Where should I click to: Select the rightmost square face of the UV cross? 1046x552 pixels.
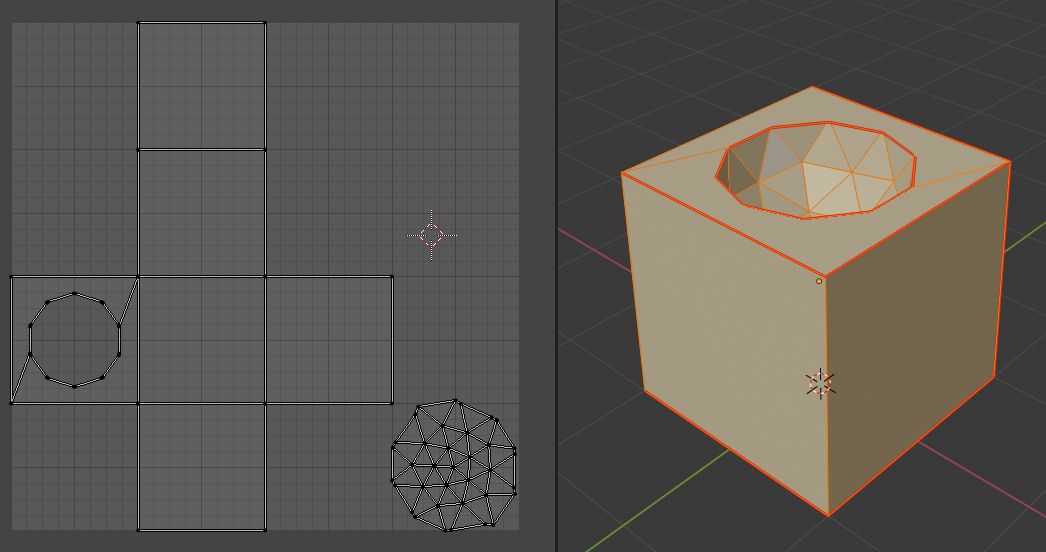click(x=329, y=340)
